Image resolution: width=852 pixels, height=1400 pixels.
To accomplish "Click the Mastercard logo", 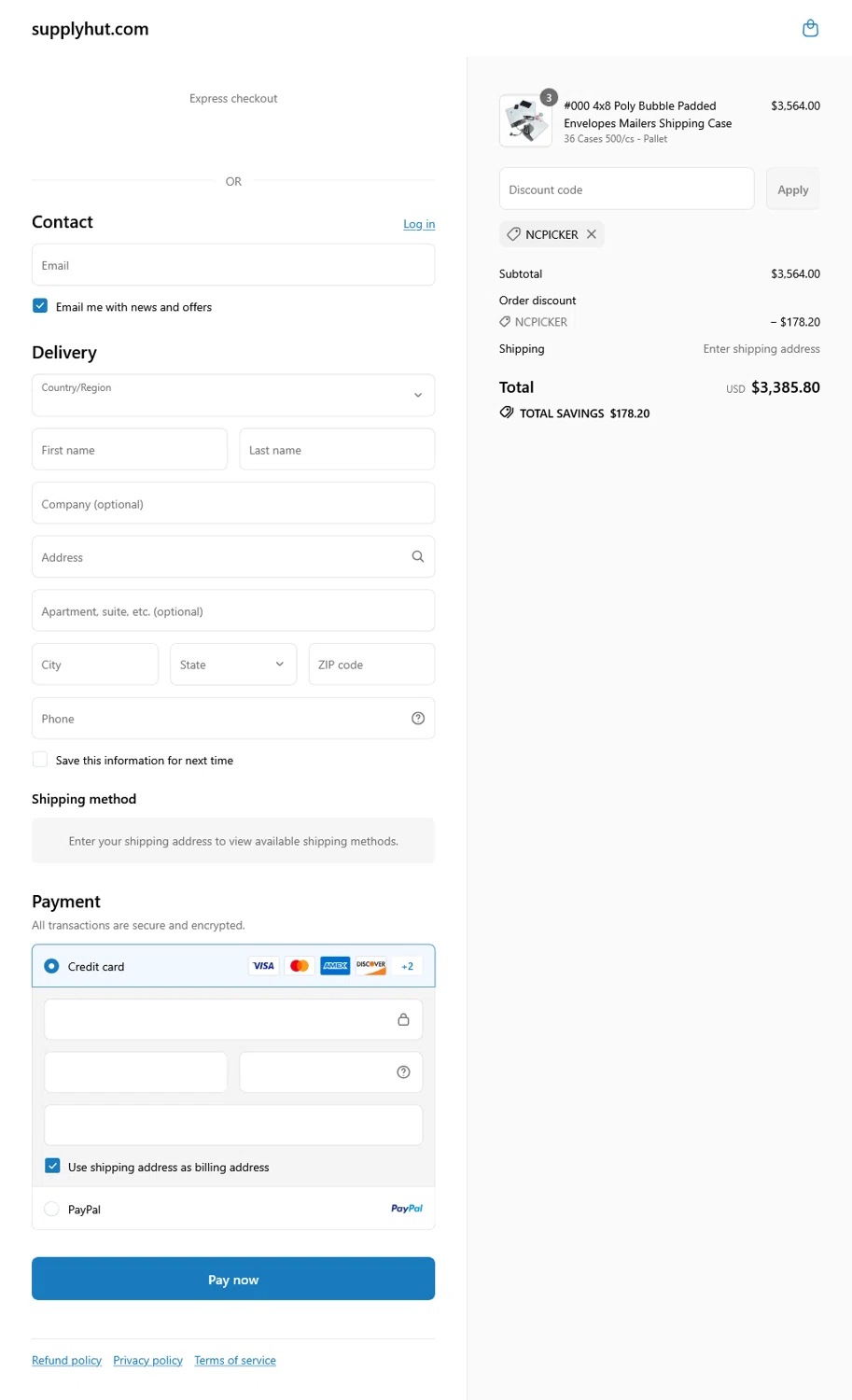I will tap(300, 966).
